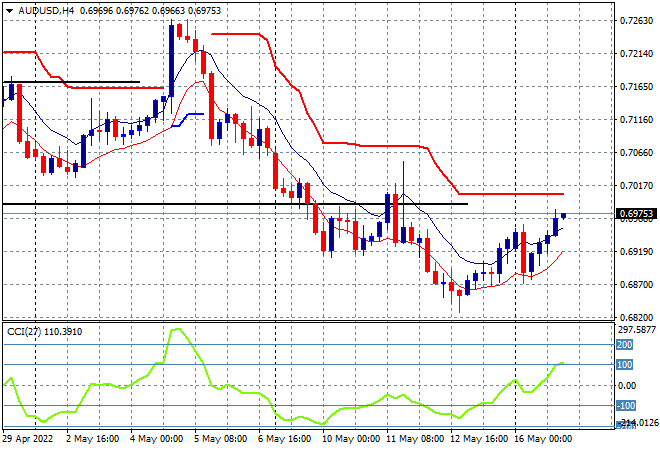Screen dimensions: 660x450
Task: Click the chart menu triangle beside AUDUSD,H4
Action: pos(9,11)
